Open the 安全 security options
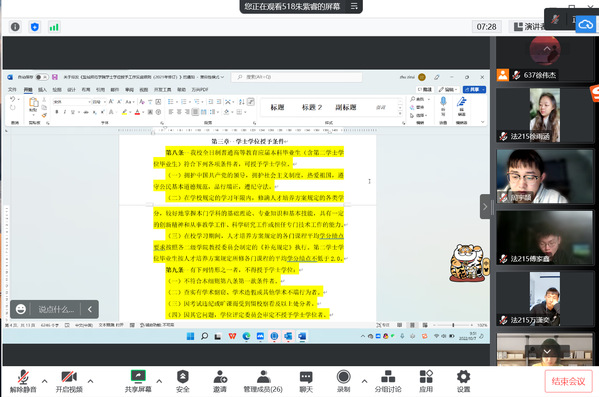This screenshot has height=397, width=599. pos(183,381)
